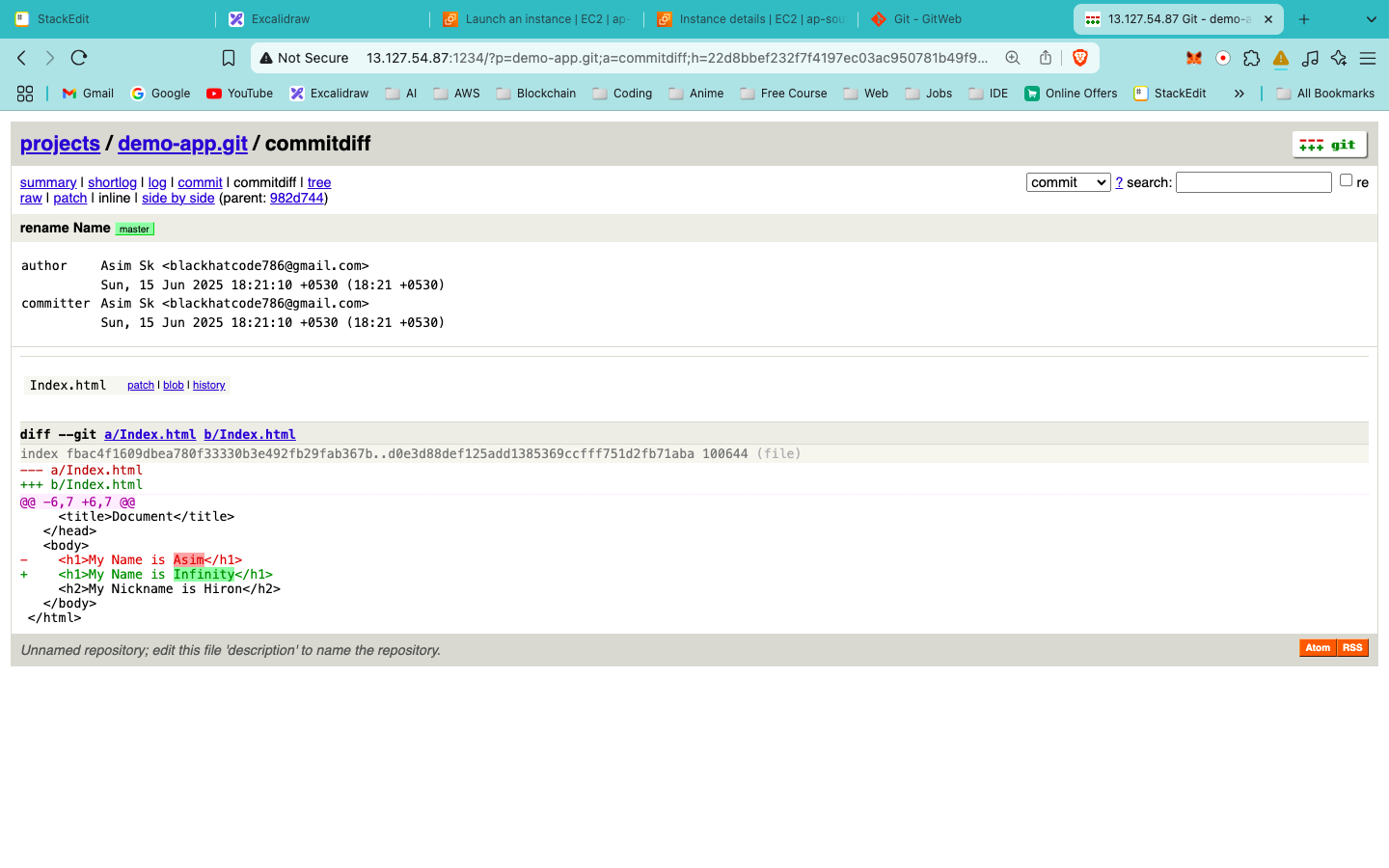Expand the Anime bookmarks folder
This screenshot has width=1389, height=868.
click(x=696, y=94)
